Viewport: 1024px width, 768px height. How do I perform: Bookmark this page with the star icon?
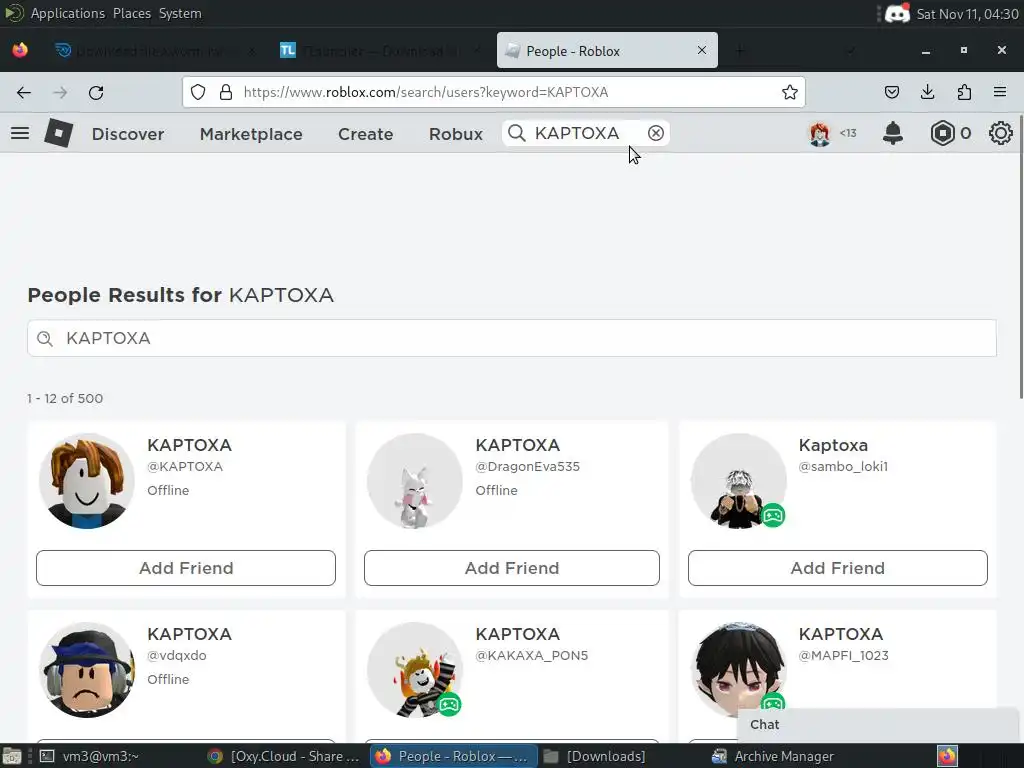[x=790, y=92]
